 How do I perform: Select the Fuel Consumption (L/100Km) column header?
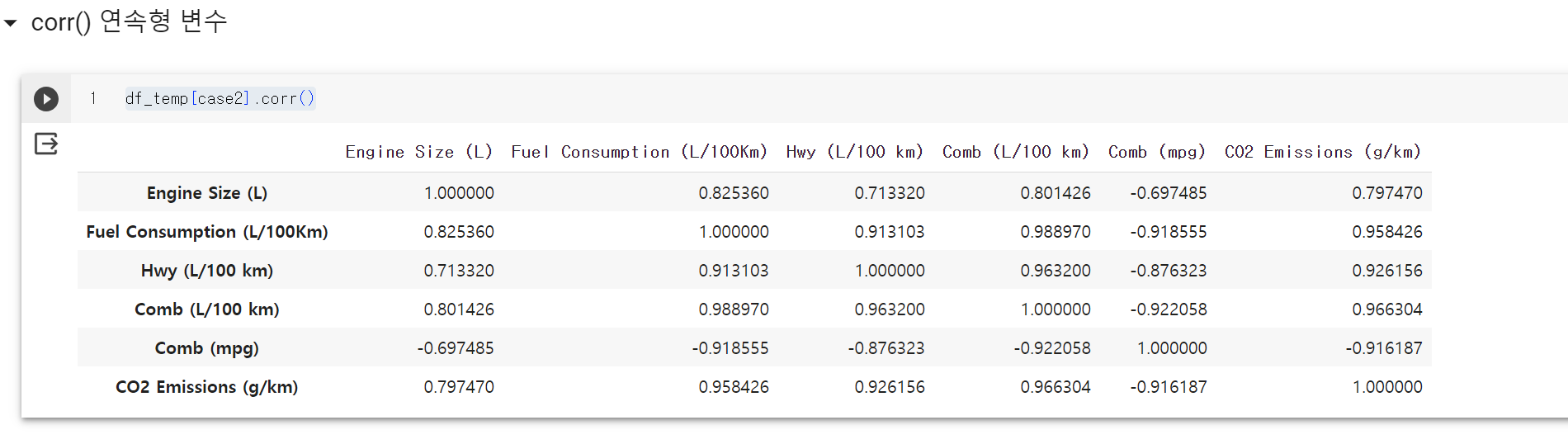click(x=639, y=152)
